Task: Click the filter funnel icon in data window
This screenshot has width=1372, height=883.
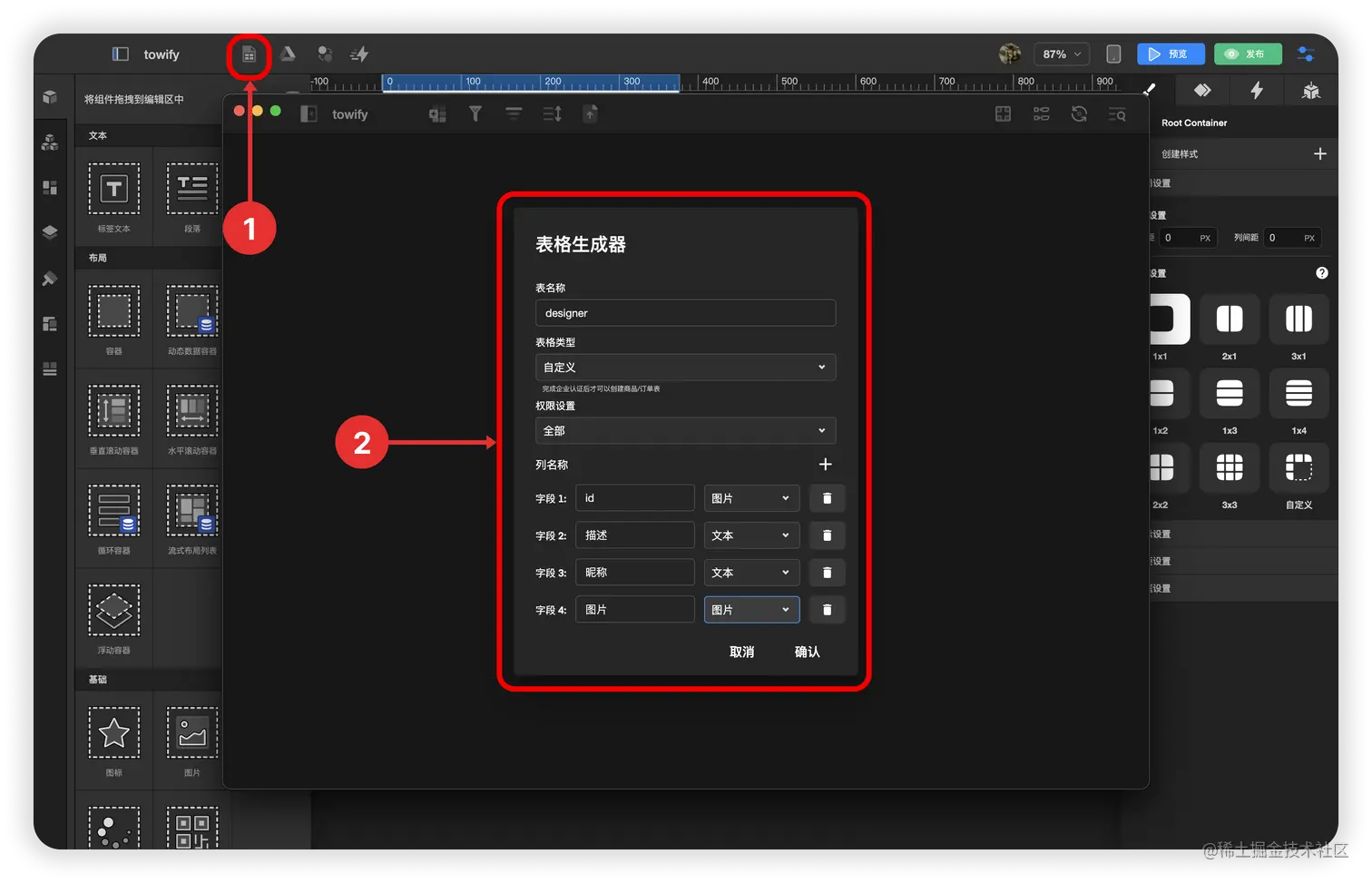Action: [x=475, y=113]
